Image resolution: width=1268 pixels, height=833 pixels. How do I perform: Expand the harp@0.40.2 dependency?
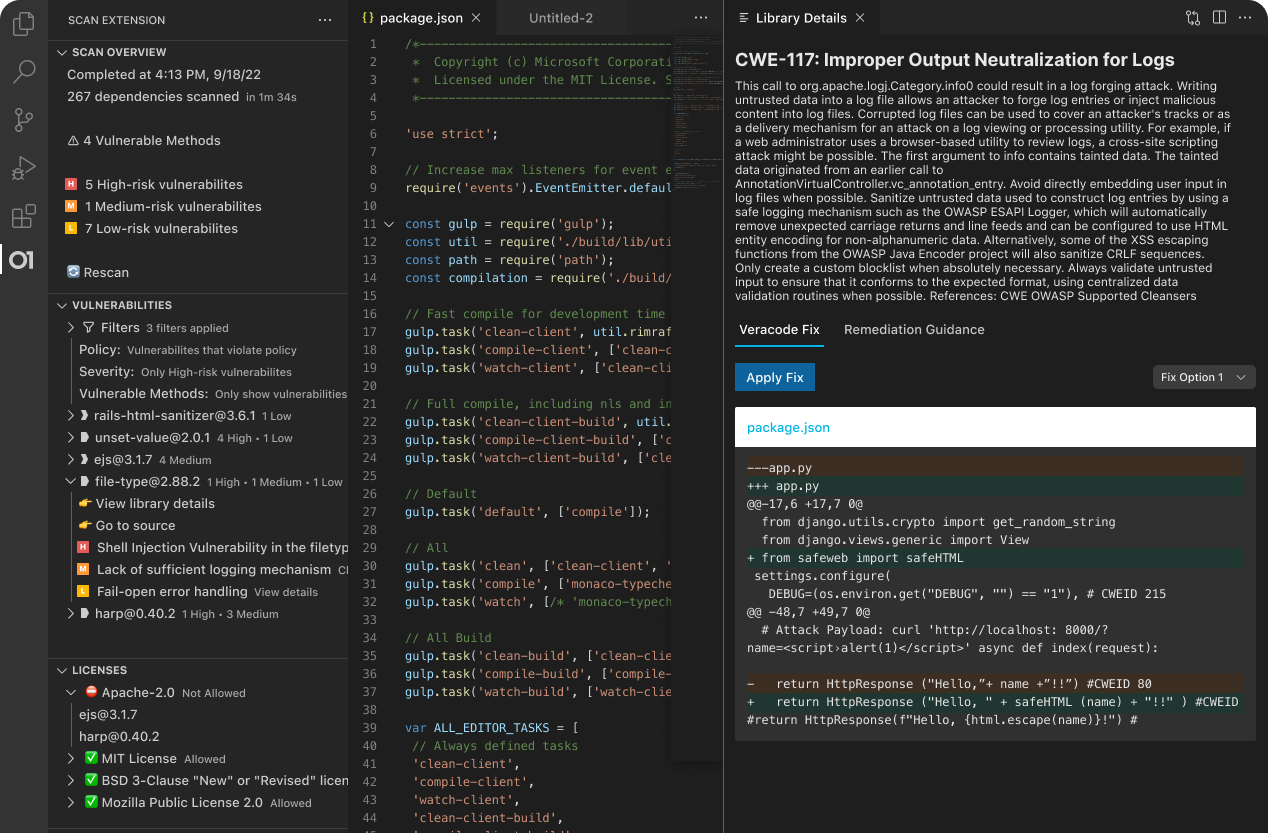[71, 614]
